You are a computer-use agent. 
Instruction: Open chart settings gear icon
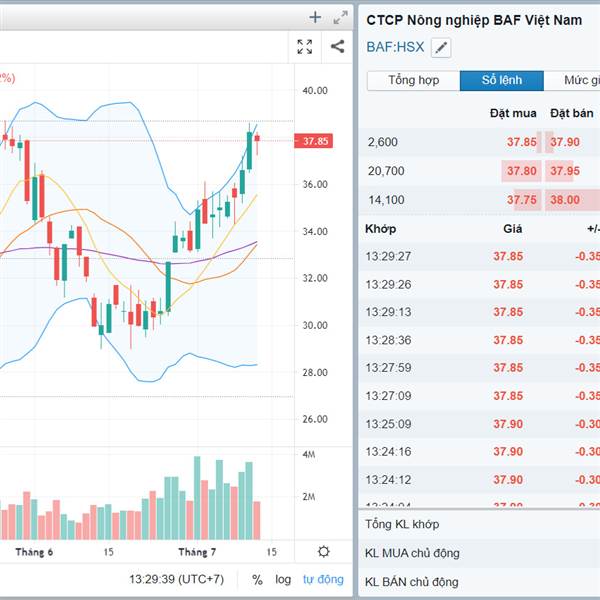pos(323,552)
